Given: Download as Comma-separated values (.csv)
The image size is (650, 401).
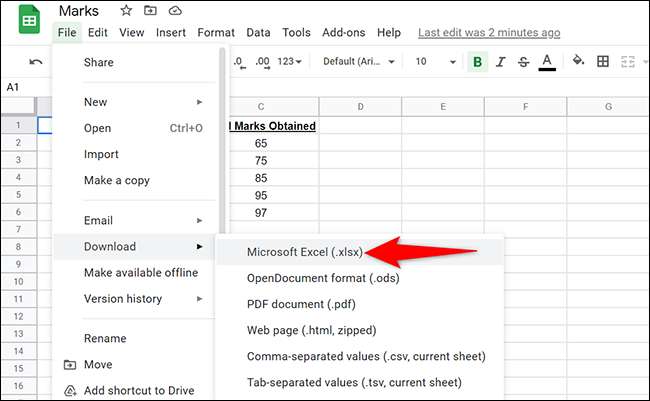Looking at the screenshot, I should coord(360,357).
